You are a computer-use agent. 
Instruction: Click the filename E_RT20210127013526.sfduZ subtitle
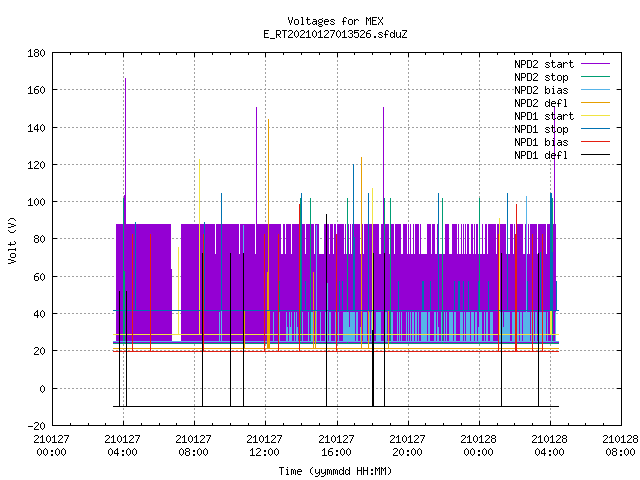pos(335,34)
